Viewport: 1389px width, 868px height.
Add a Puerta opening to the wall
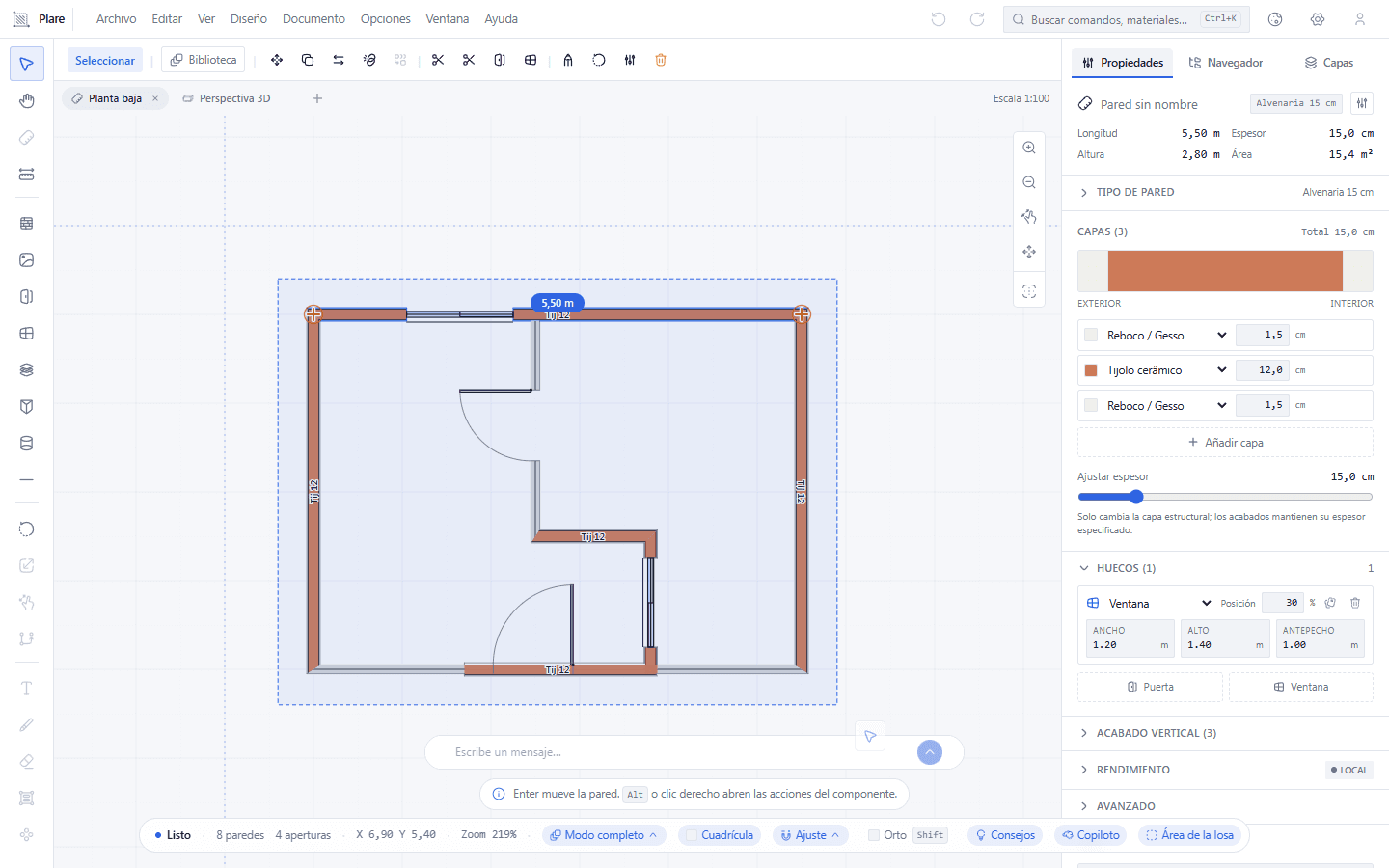click(1150, 687)
